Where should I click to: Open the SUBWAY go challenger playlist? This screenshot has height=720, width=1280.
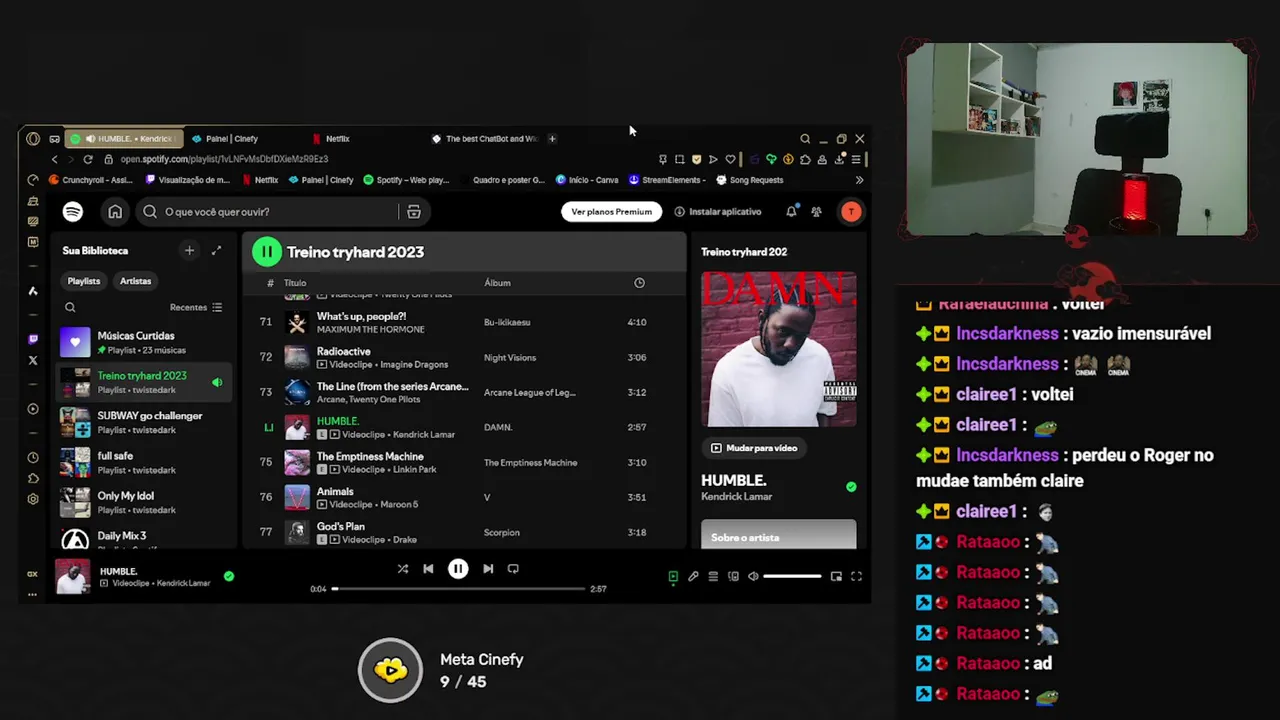click(144, 422)
